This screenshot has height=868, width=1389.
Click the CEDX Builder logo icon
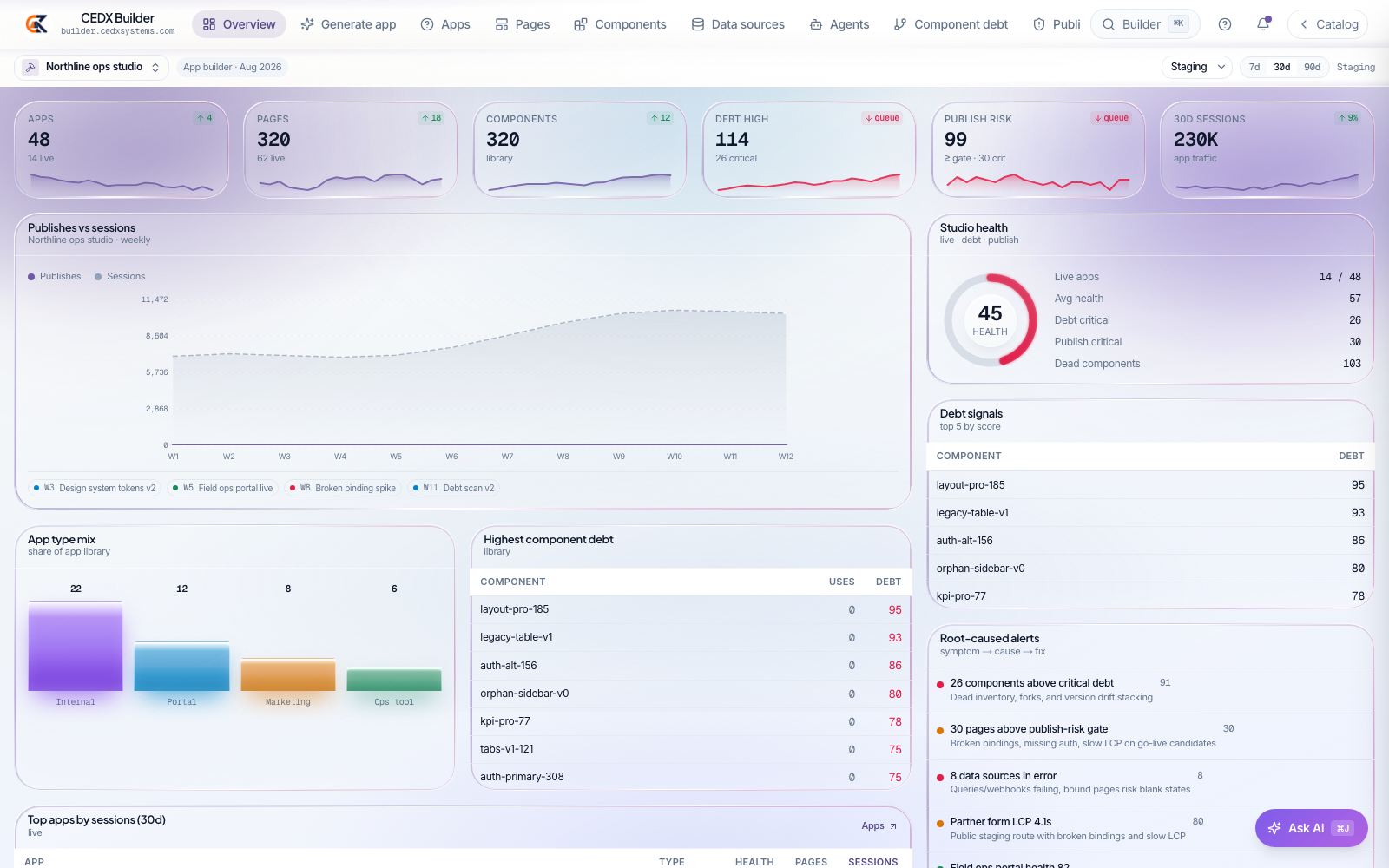[x=36, y=24]
